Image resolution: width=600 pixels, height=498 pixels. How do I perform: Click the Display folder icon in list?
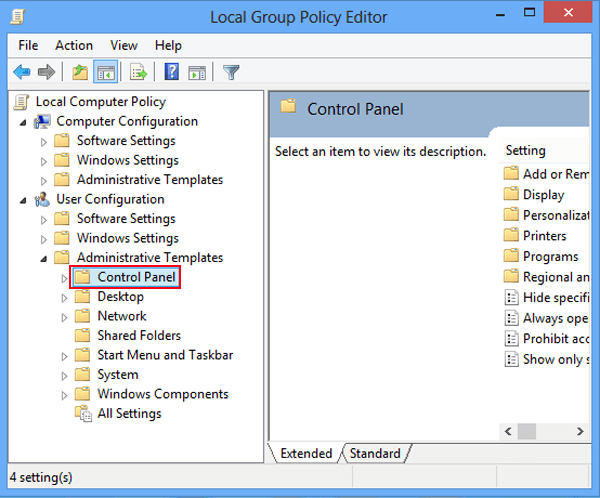click(511, 194)
